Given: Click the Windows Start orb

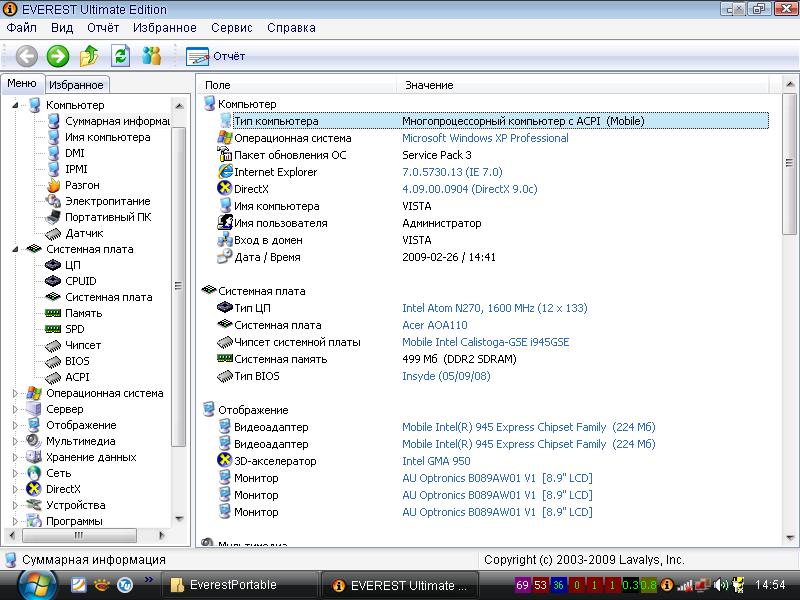Looking at the screenshot, I should [x=36, y=585].
